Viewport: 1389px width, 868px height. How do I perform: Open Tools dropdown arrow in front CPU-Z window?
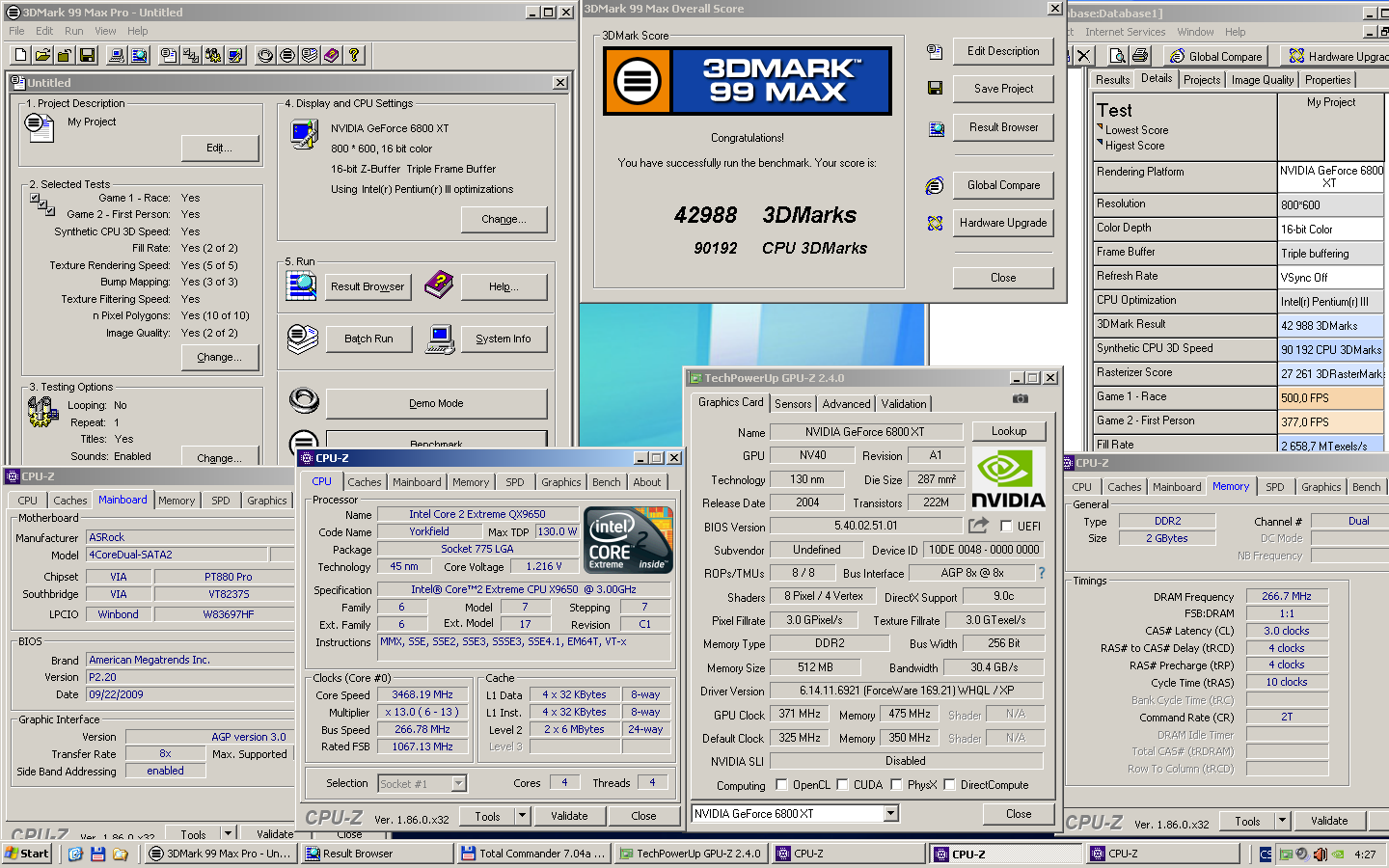coord(522,816)
